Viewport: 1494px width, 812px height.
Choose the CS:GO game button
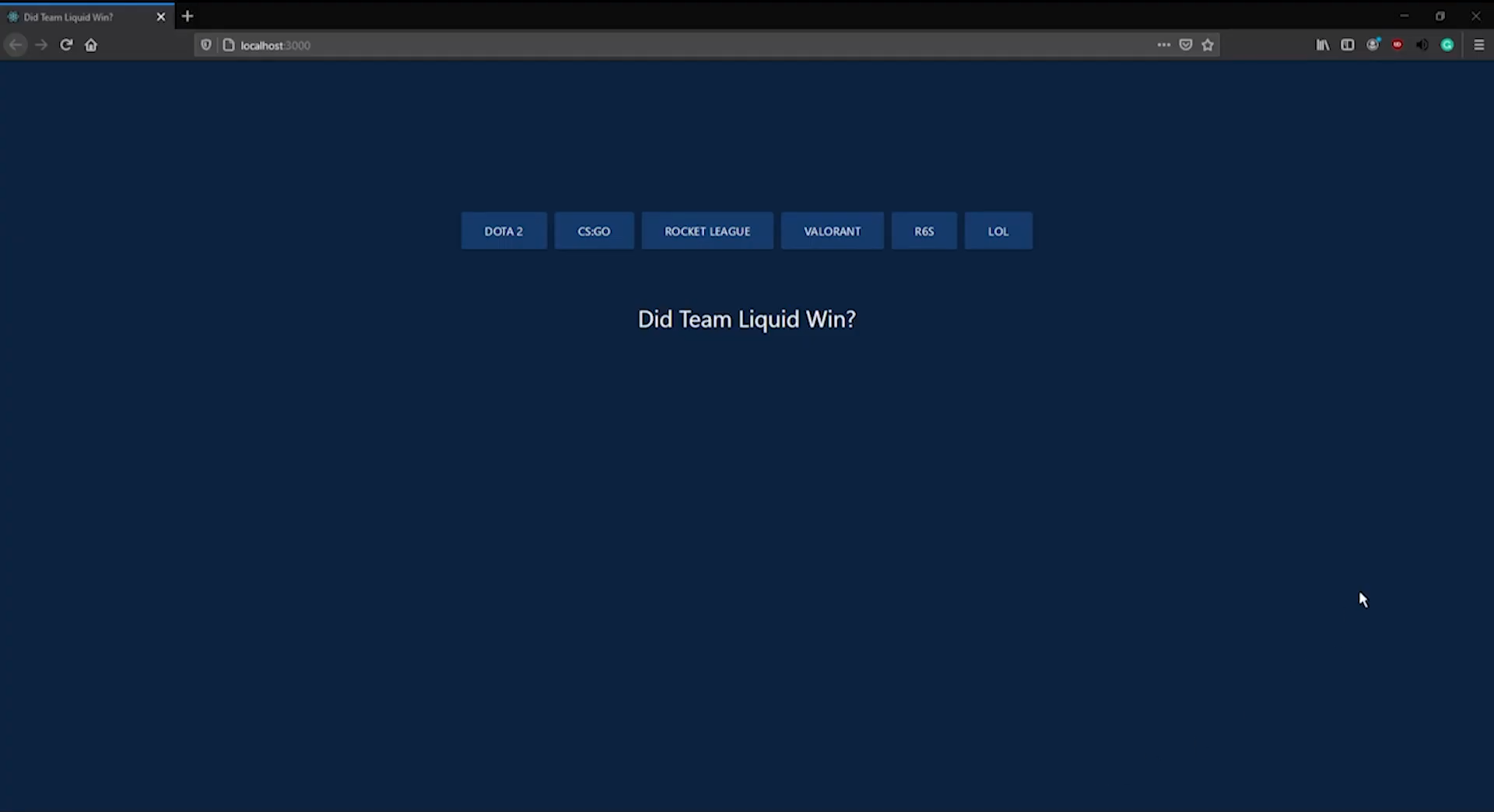click(594, 231)
